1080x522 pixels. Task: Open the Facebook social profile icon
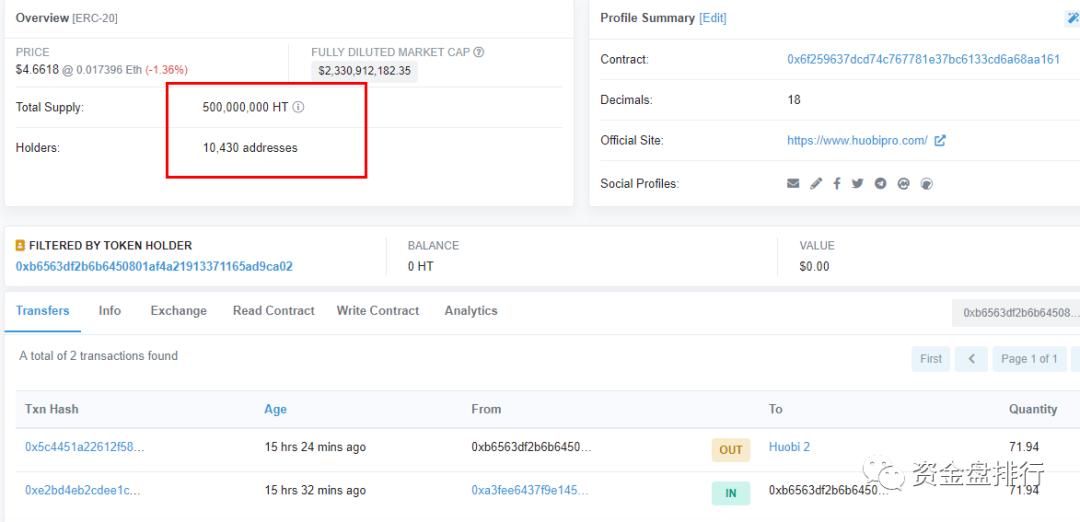(836, 184)
